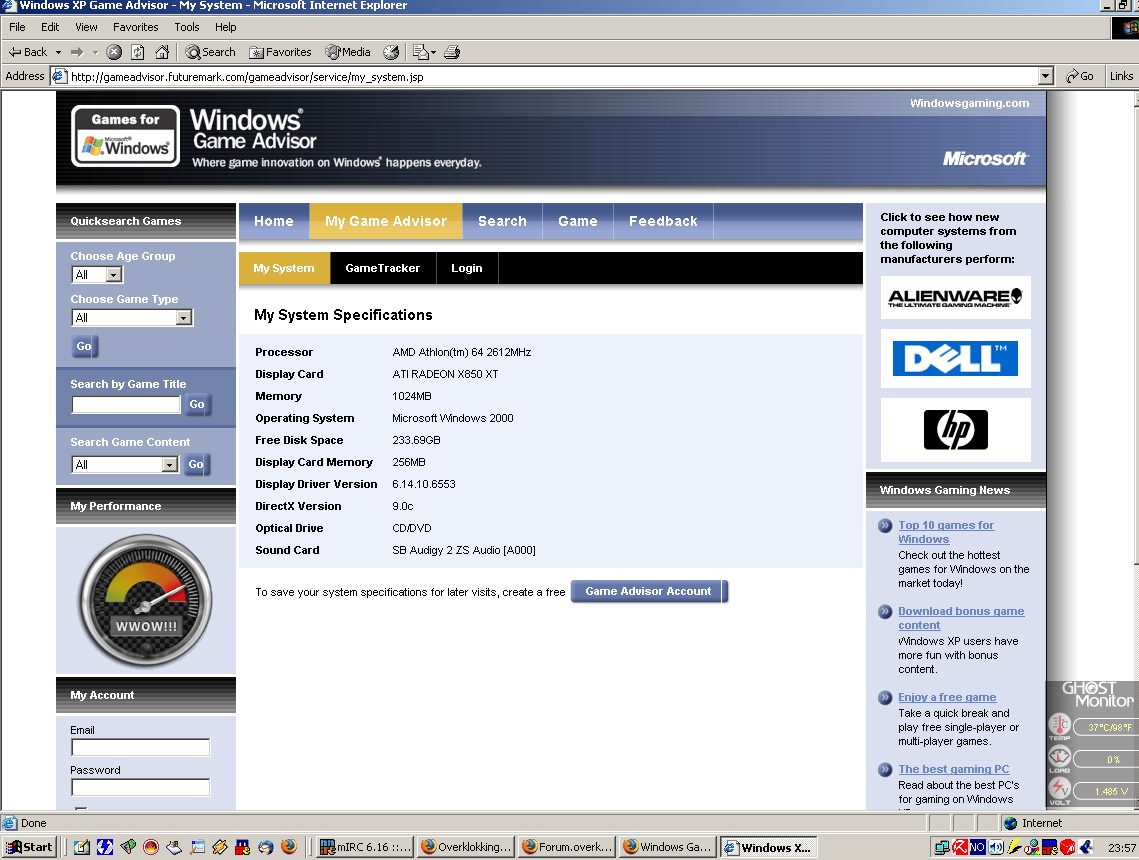Open the Windowsgaming.com link
1139x860 pixels.
(969, 103)
